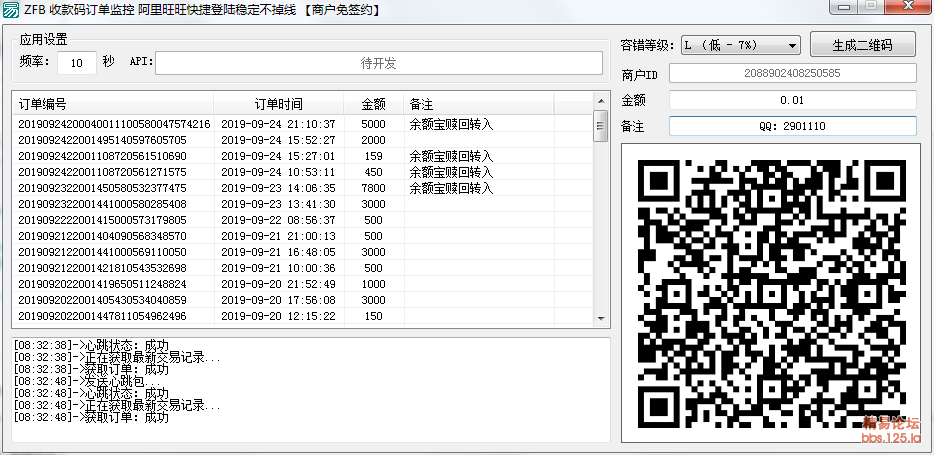
Task: Click the order list scroll up arrow
Action: tap(601, 100)
